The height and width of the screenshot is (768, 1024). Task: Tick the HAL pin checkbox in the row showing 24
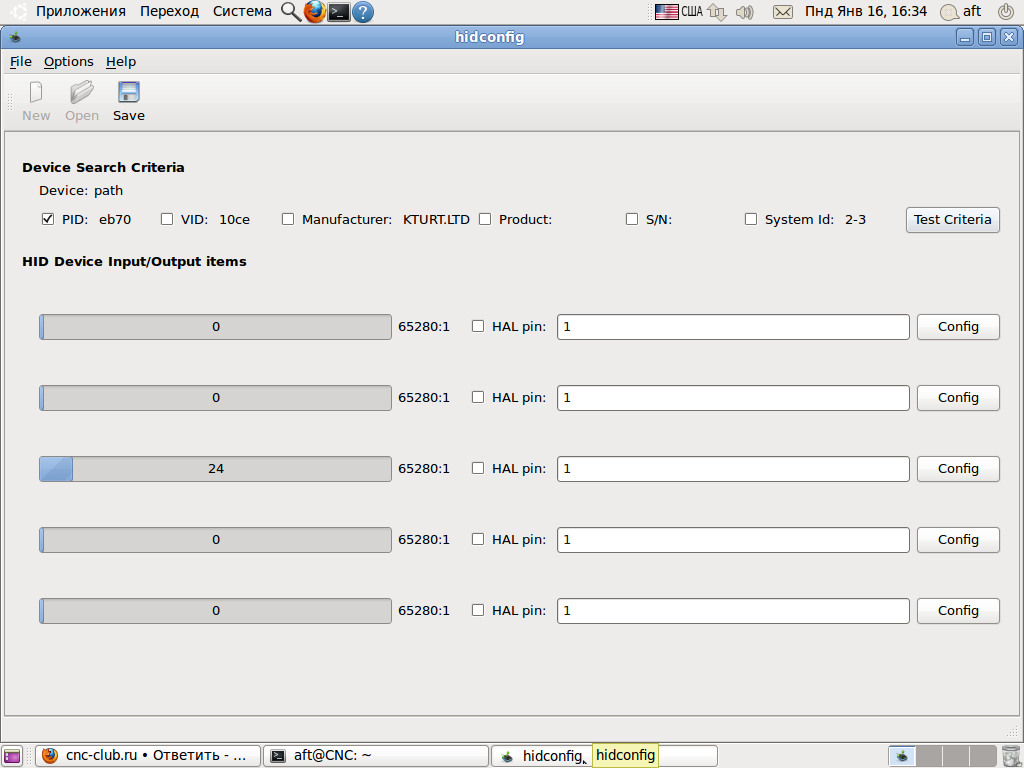pos(478,468)
